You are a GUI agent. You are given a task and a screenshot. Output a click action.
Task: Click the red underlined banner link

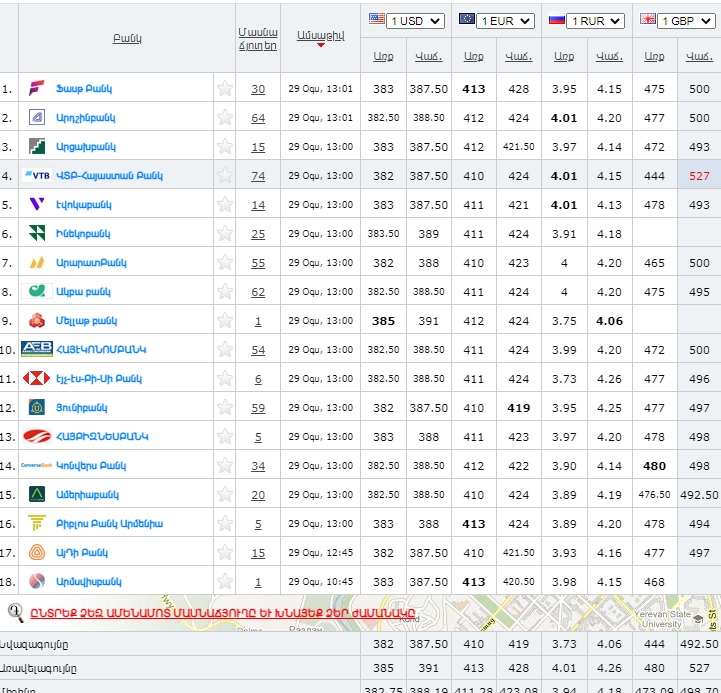click(223, 612)
